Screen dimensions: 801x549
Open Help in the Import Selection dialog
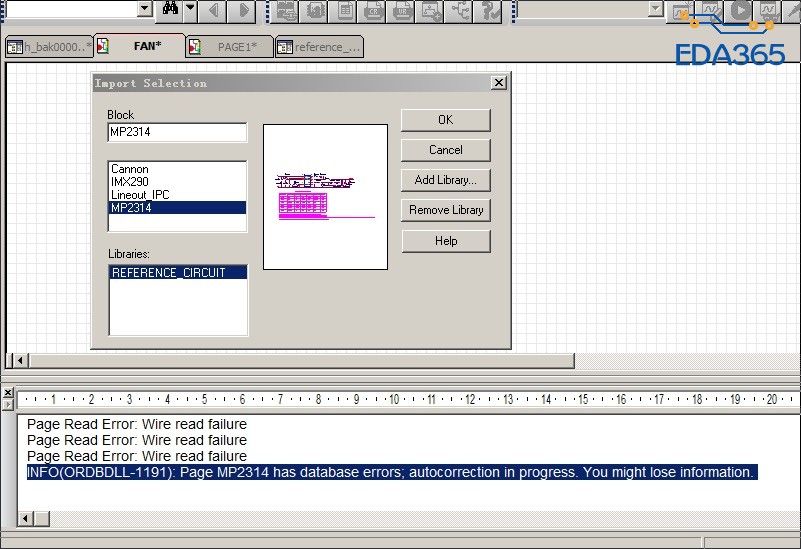446,241
